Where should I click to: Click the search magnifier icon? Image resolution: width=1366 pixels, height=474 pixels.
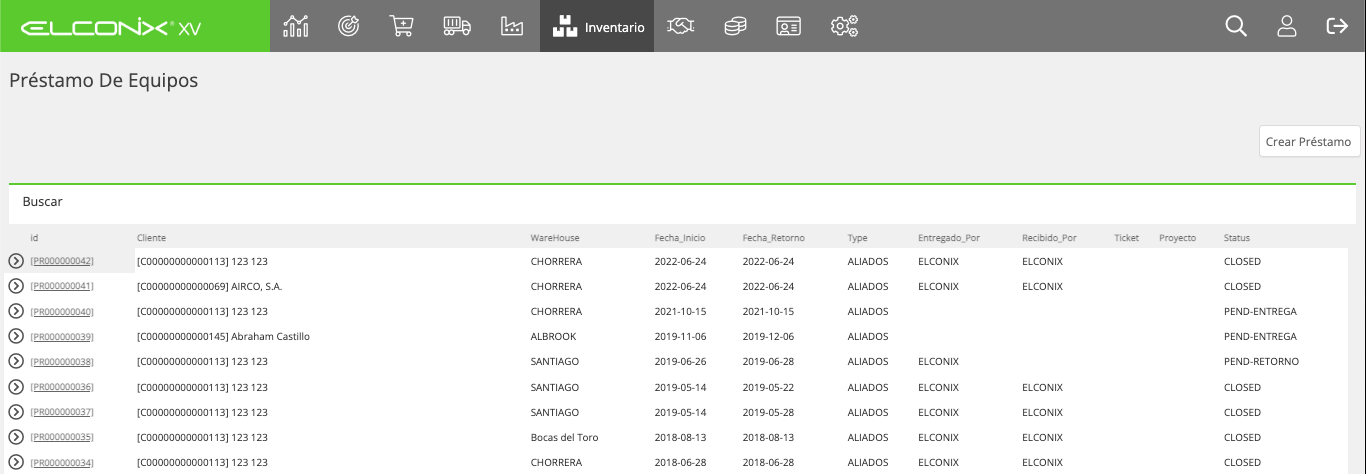1236,26
